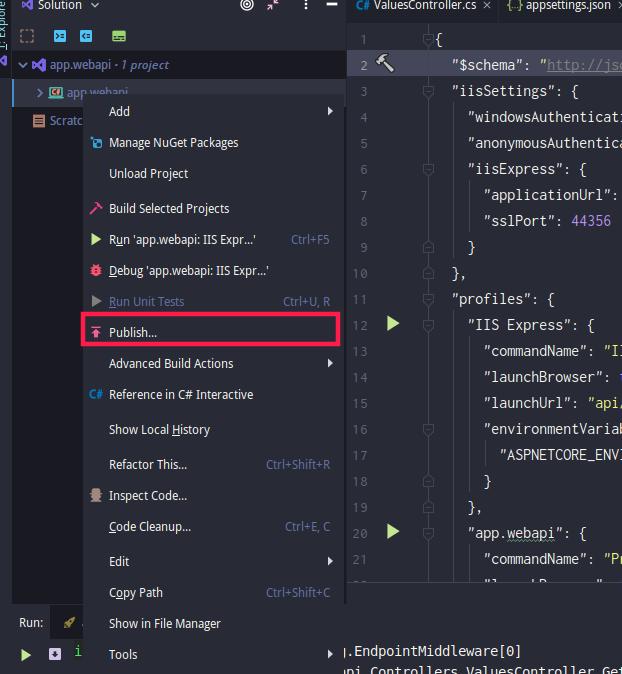Image resolution: width=622 pixels, height=674 pixels.
Task: Open the Solution view dropdown
Action: 95,5
